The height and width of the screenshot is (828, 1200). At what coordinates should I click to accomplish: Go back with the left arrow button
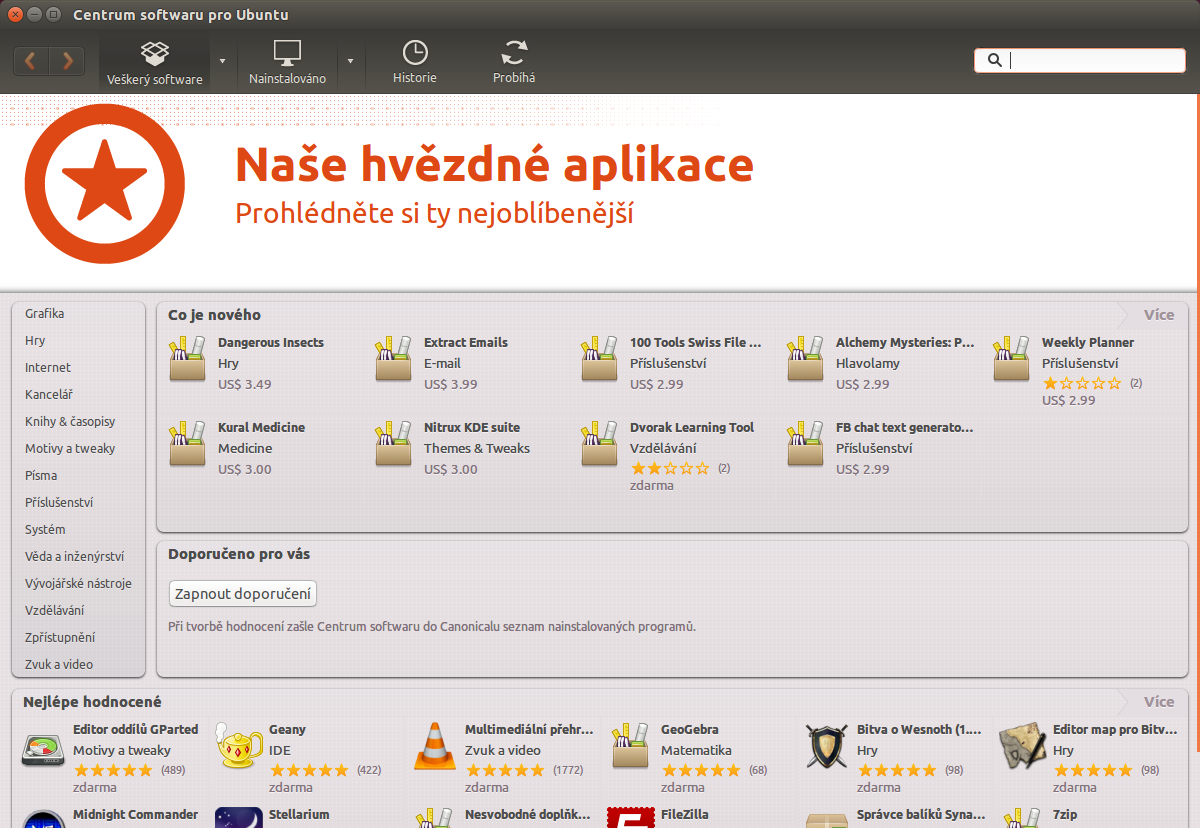(31, 61)
